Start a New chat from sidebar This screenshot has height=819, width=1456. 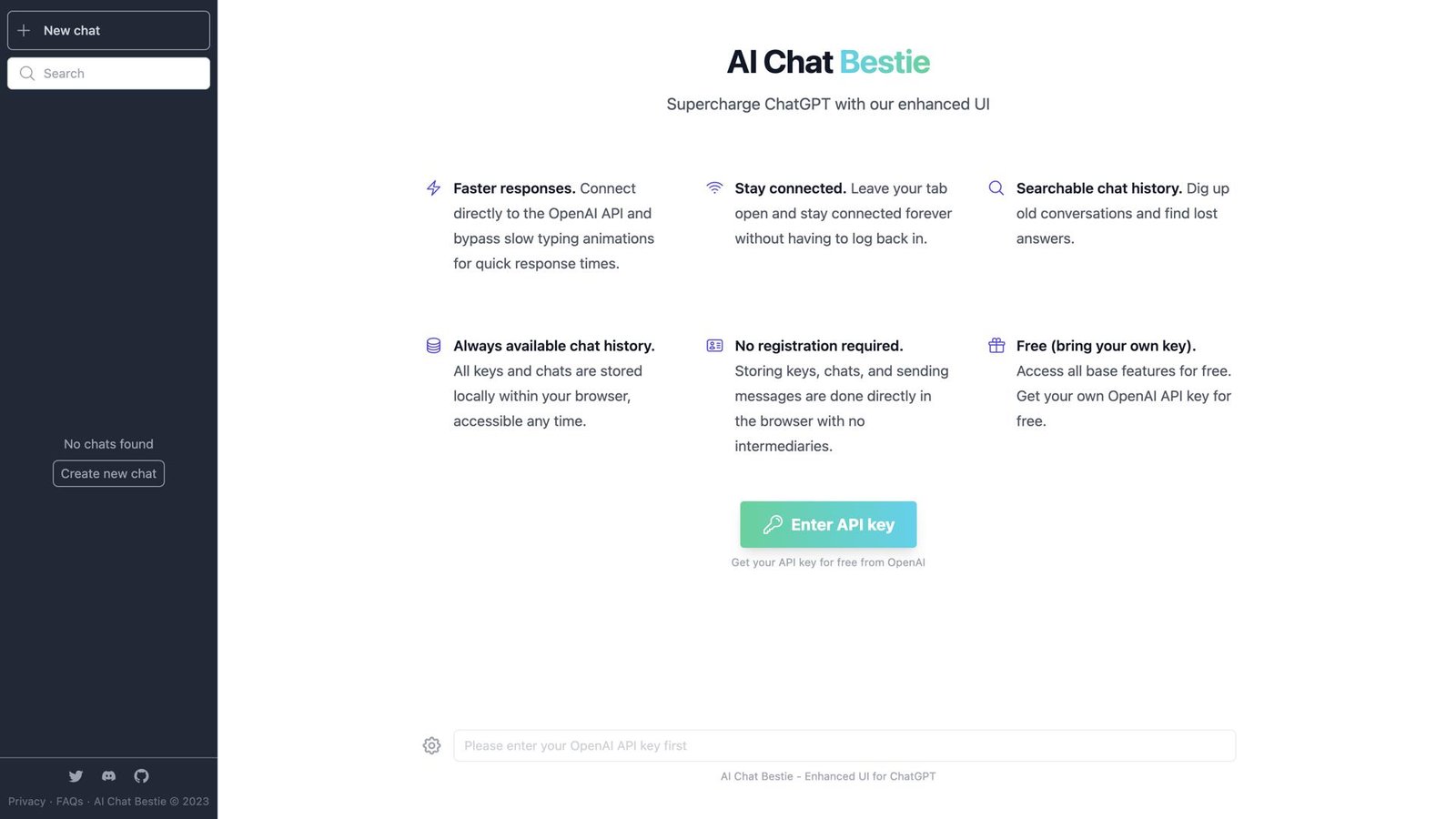coord(108,31)
